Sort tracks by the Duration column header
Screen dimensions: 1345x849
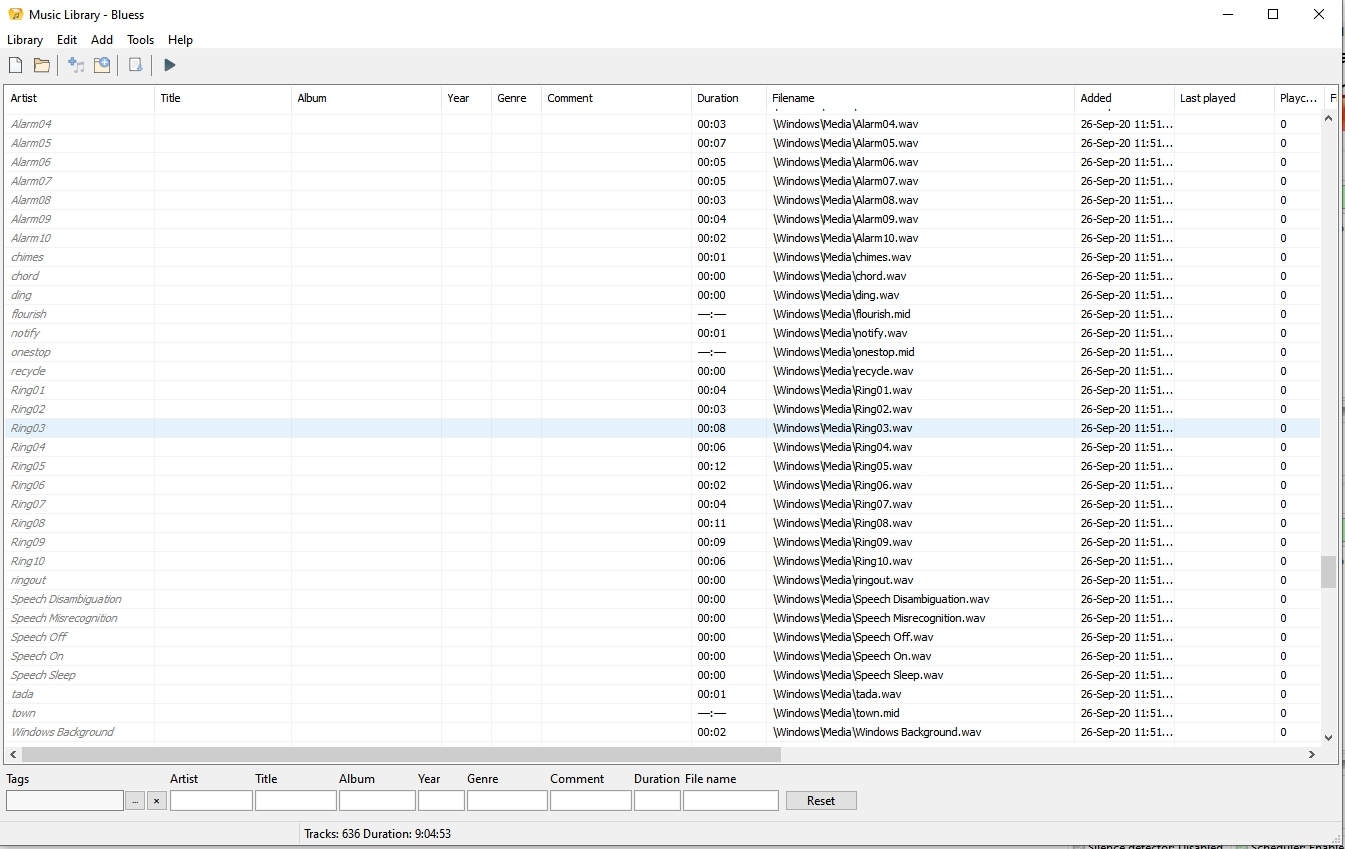[718, 98]
